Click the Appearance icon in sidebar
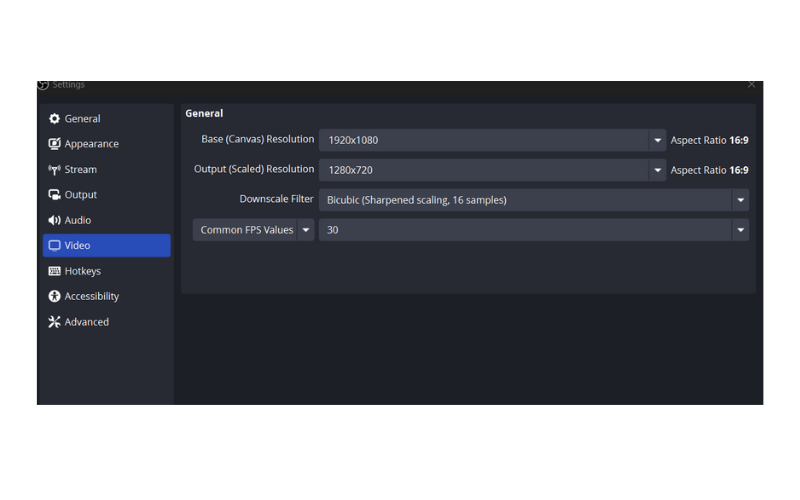Screen dimensions: 800x500 (54, 144)
